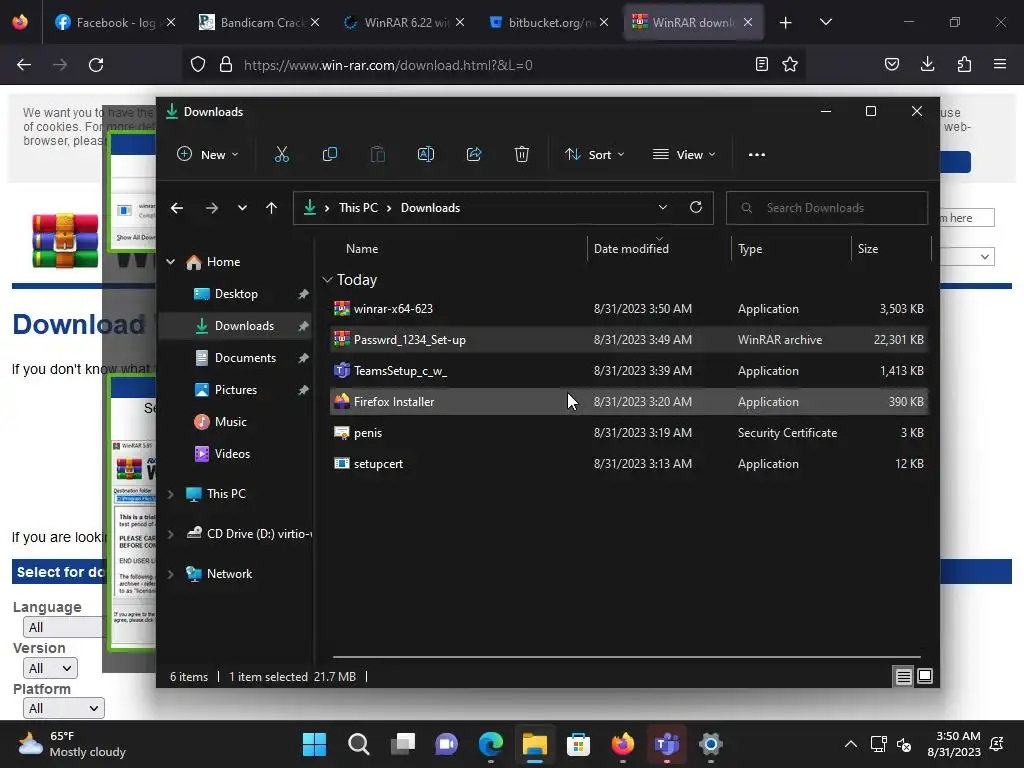This screenshot has height=768, width=1024.
Task: Click This PC in breadcrumb path
Action: point(358,208)
